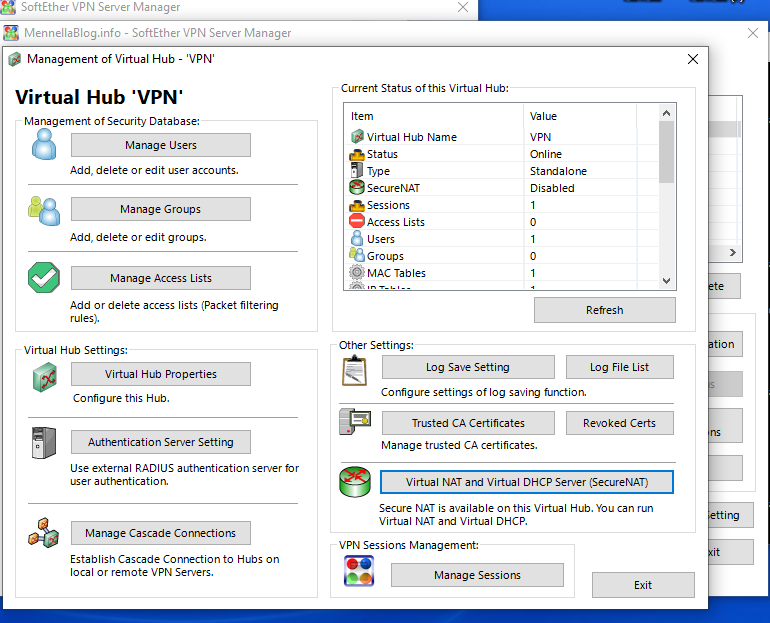Click the Manage Users button
Image resolution: width=770 pixels, height=623 pixels.
161,145
